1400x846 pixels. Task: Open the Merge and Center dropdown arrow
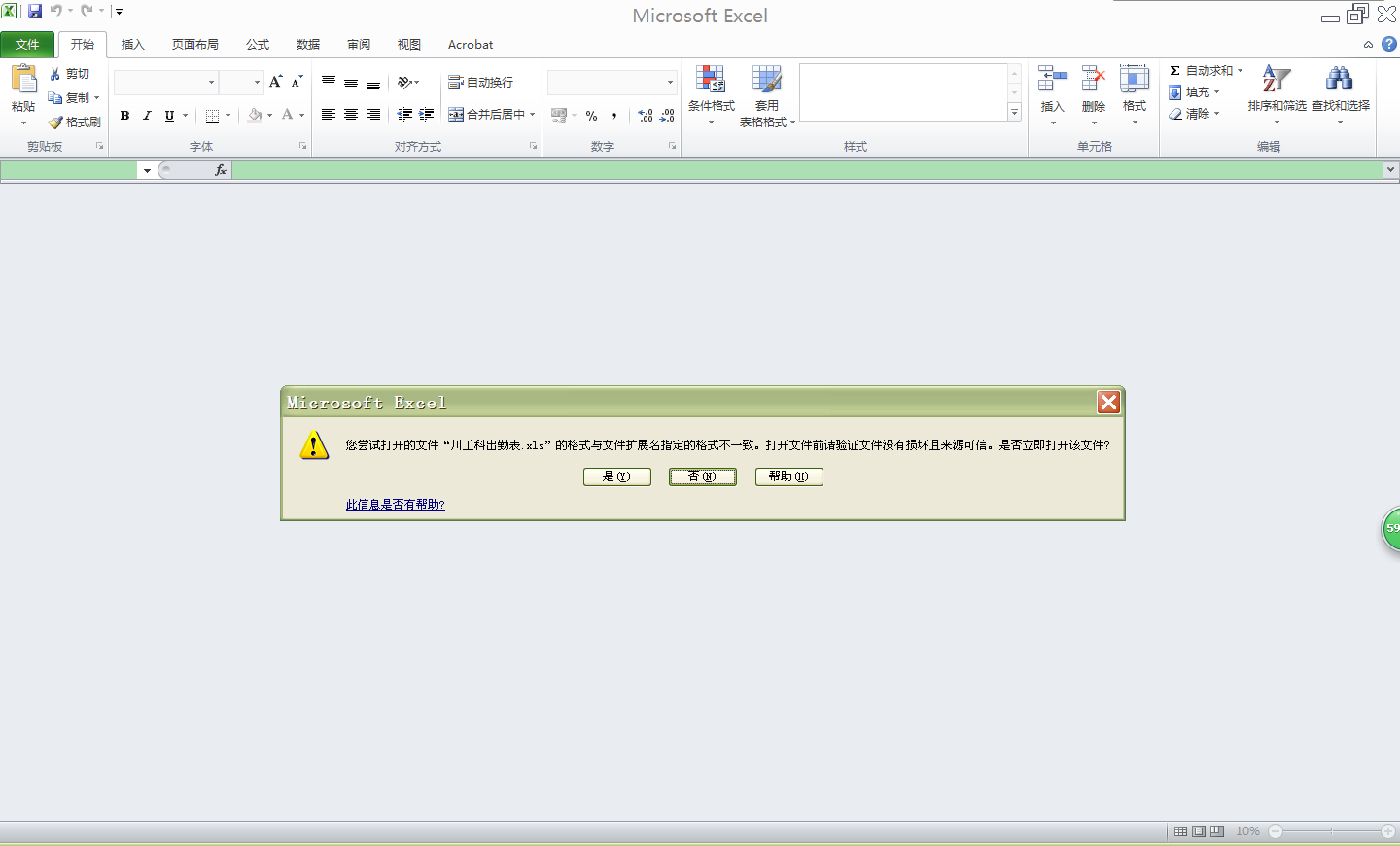pyautogui.click(x=533, y=115)
